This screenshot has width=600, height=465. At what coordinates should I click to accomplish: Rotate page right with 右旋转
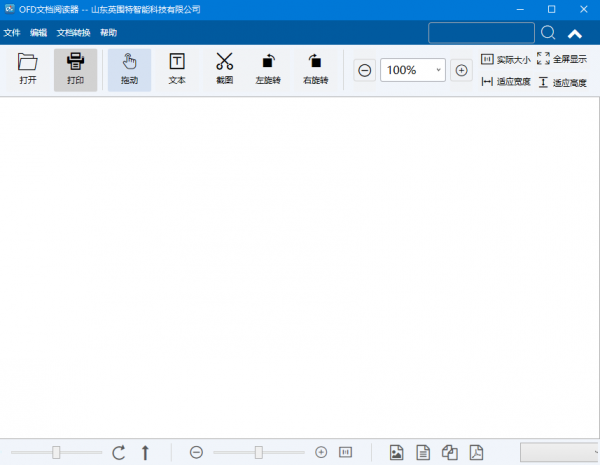click(315, 63)
